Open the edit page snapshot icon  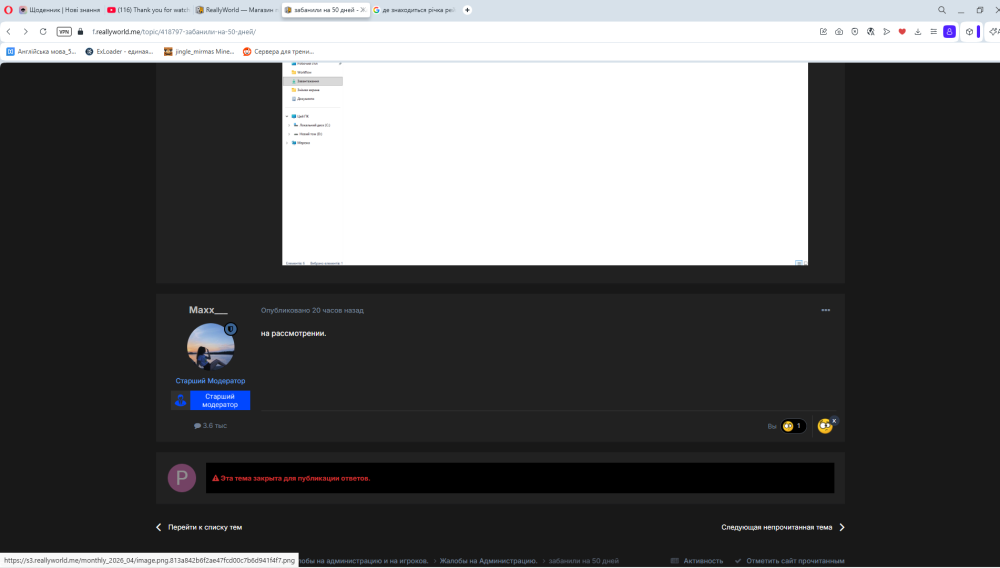click(x=823, y=31)
